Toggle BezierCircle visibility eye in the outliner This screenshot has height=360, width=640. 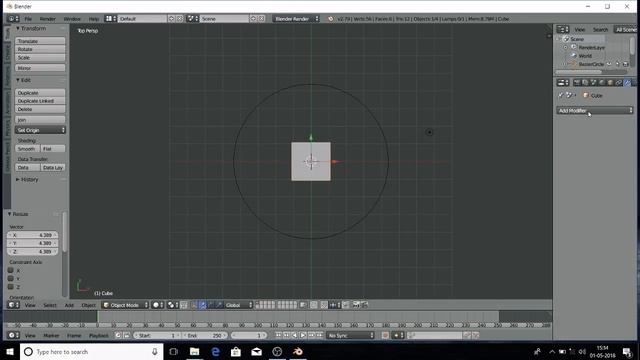[609, 64]
